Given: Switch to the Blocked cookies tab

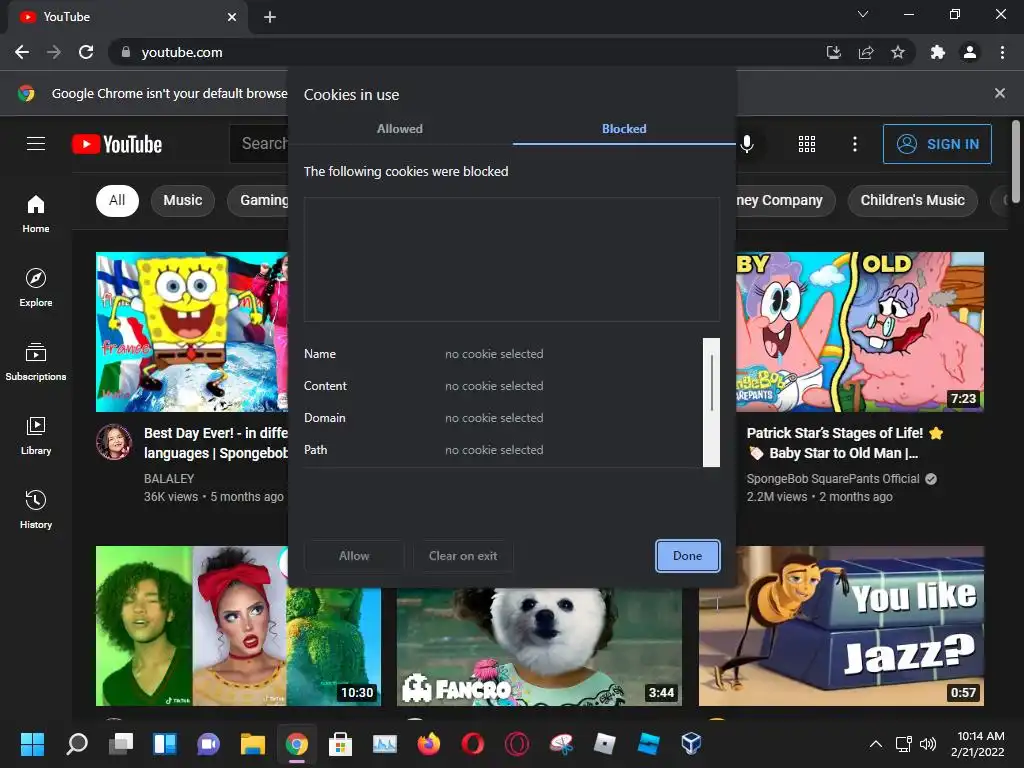Looking at the screenshot, I should coord(624,129).
